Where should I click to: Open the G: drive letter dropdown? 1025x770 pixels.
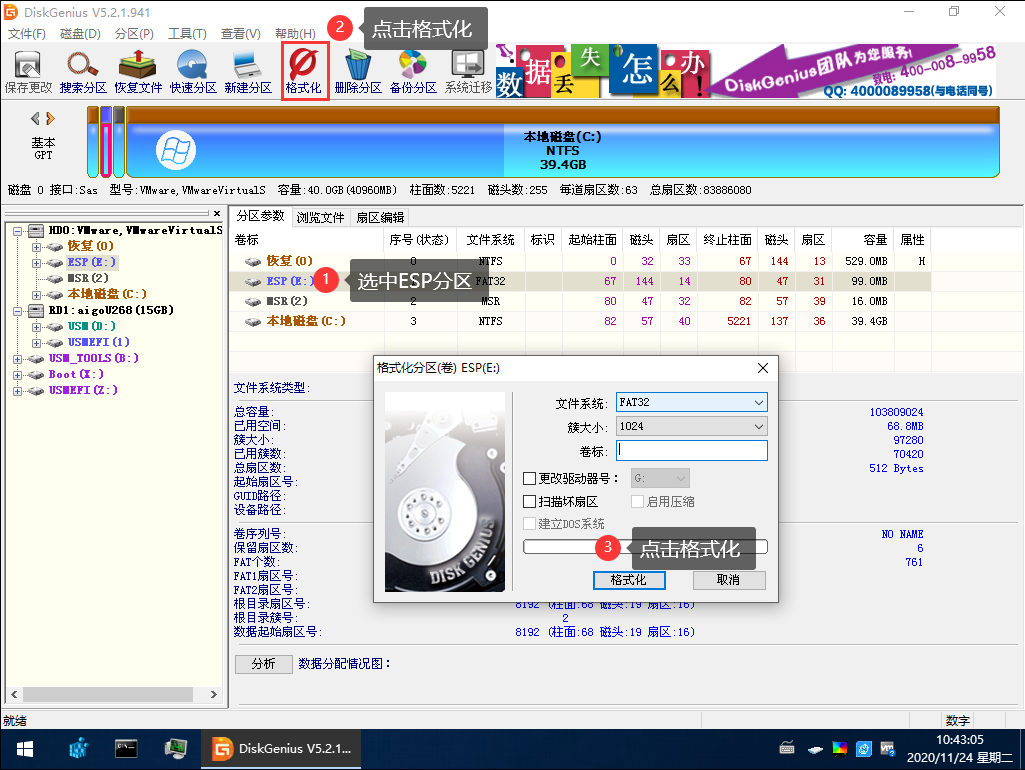[x=660, y=478]
